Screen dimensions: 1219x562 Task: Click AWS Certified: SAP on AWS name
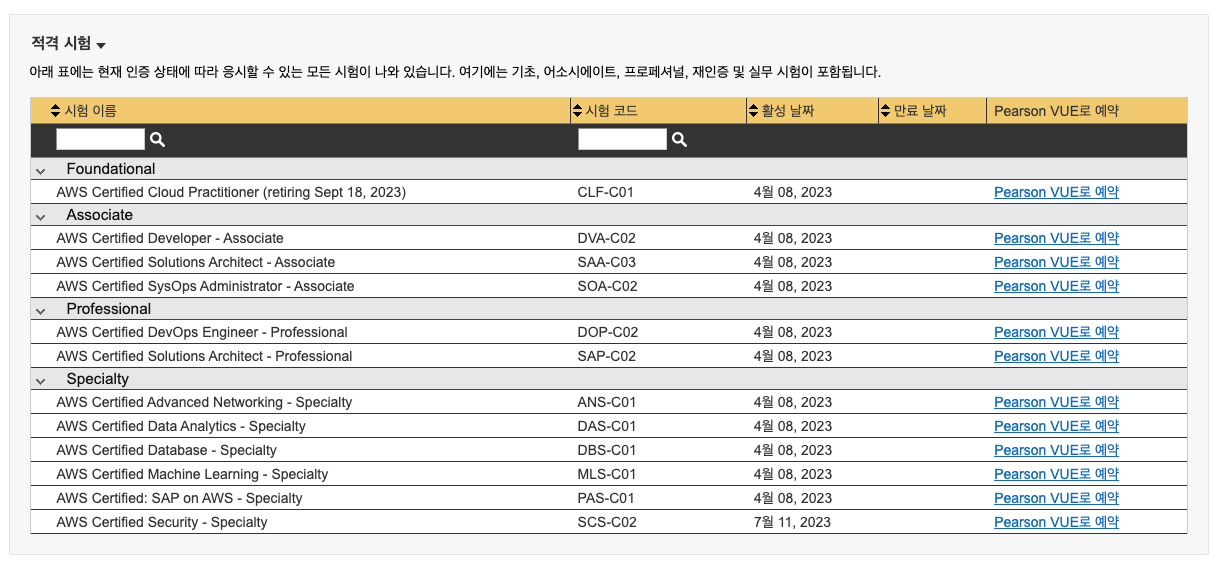click(x=179, y=498)
